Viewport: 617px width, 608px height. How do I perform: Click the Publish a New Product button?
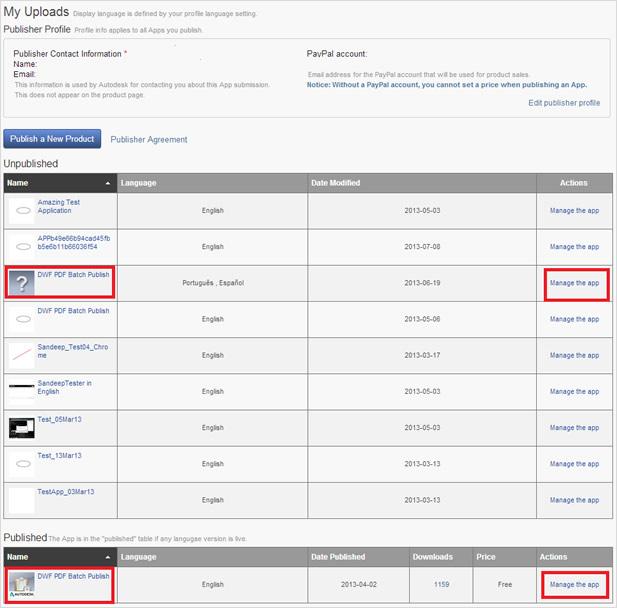[x=52, y=139]
